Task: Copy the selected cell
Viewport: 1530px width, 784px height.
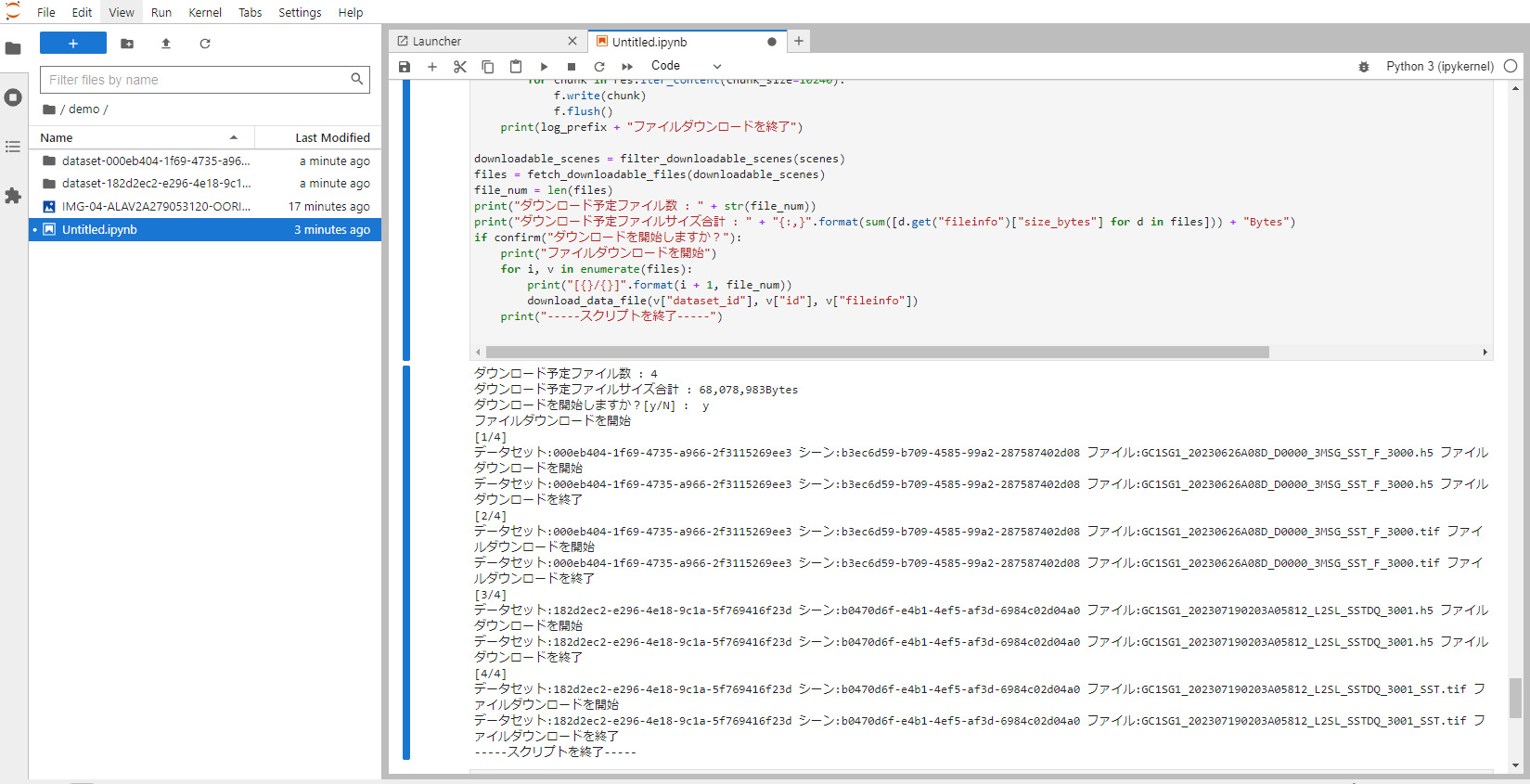Action: (488, 67)
